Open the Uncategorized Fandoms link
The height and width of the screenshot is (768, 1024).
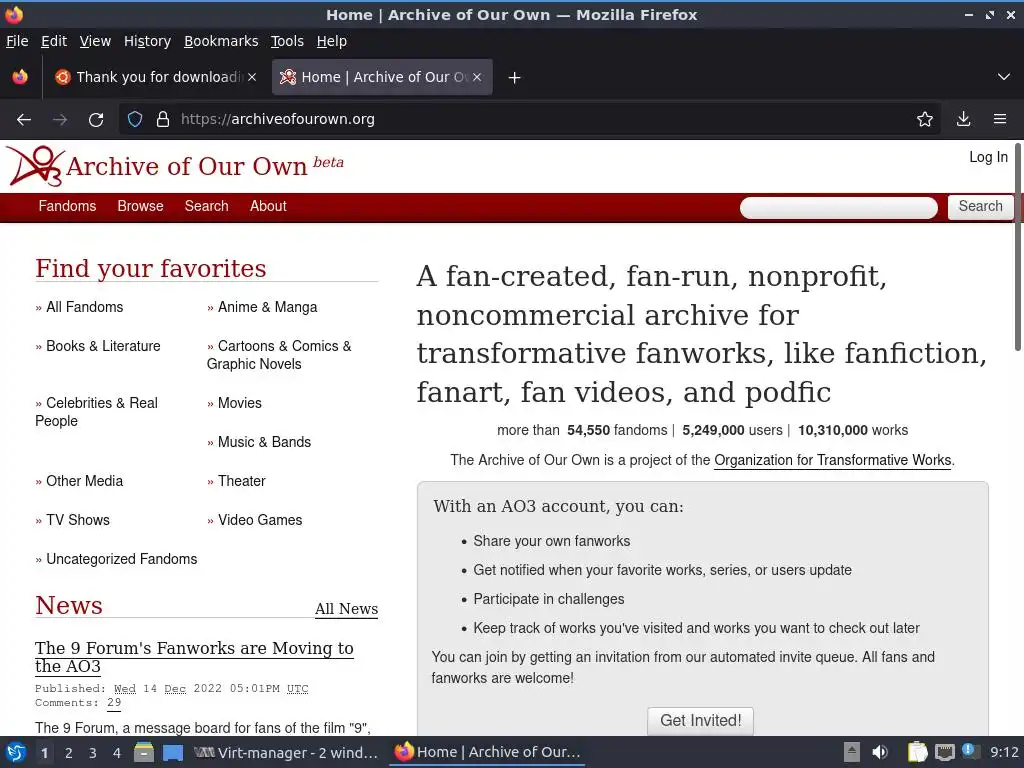(x=121, y=560)
